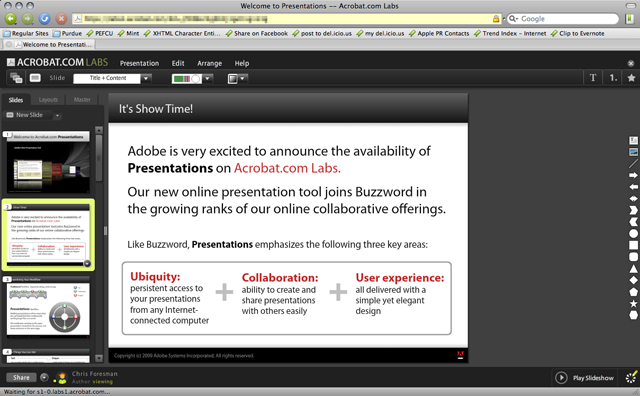Viewport: 640px width, 396px height.
Task: Open the Share options dropdown arrow
Action: 44,378
